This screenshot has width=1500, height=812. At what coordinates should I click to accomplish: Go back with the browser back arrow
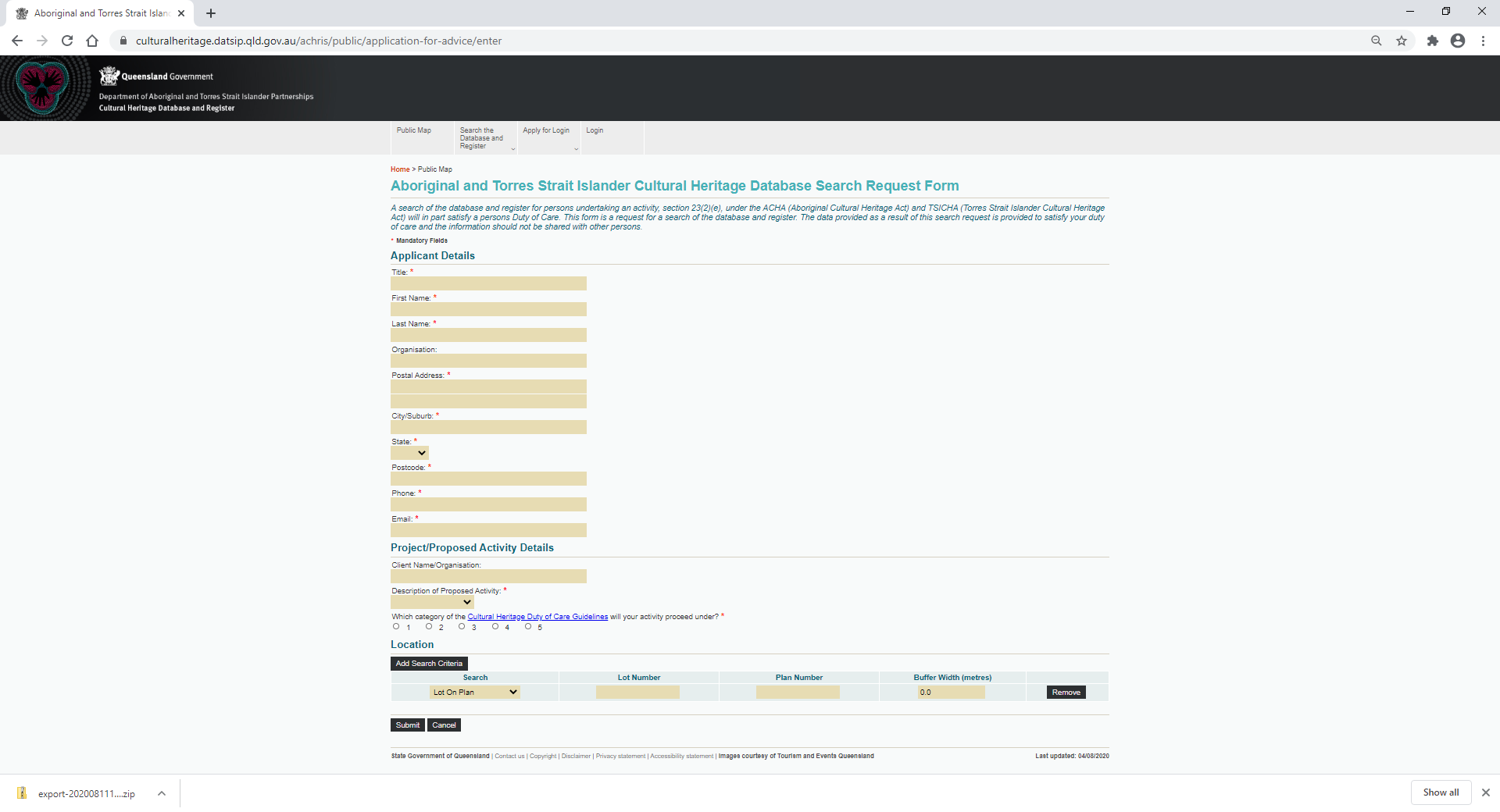[17, 41]
